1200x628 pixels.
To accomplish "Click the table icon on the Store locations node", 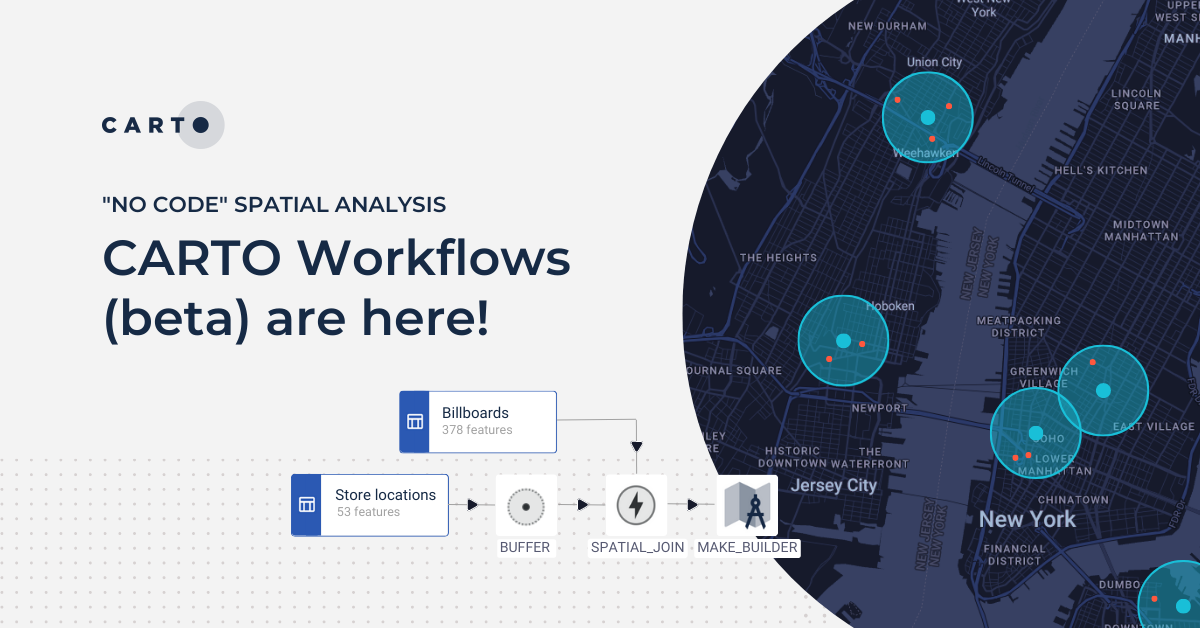I will pyautogui.click(x=309, y=505).
